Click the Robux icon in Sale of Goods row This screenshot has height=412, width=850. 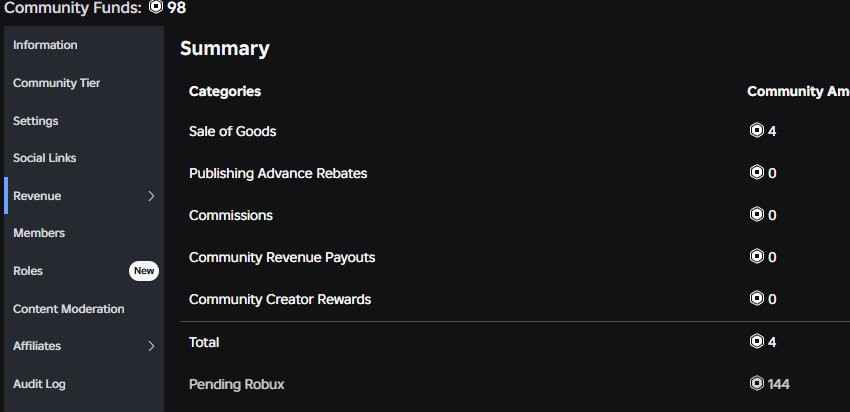(757, 130)
